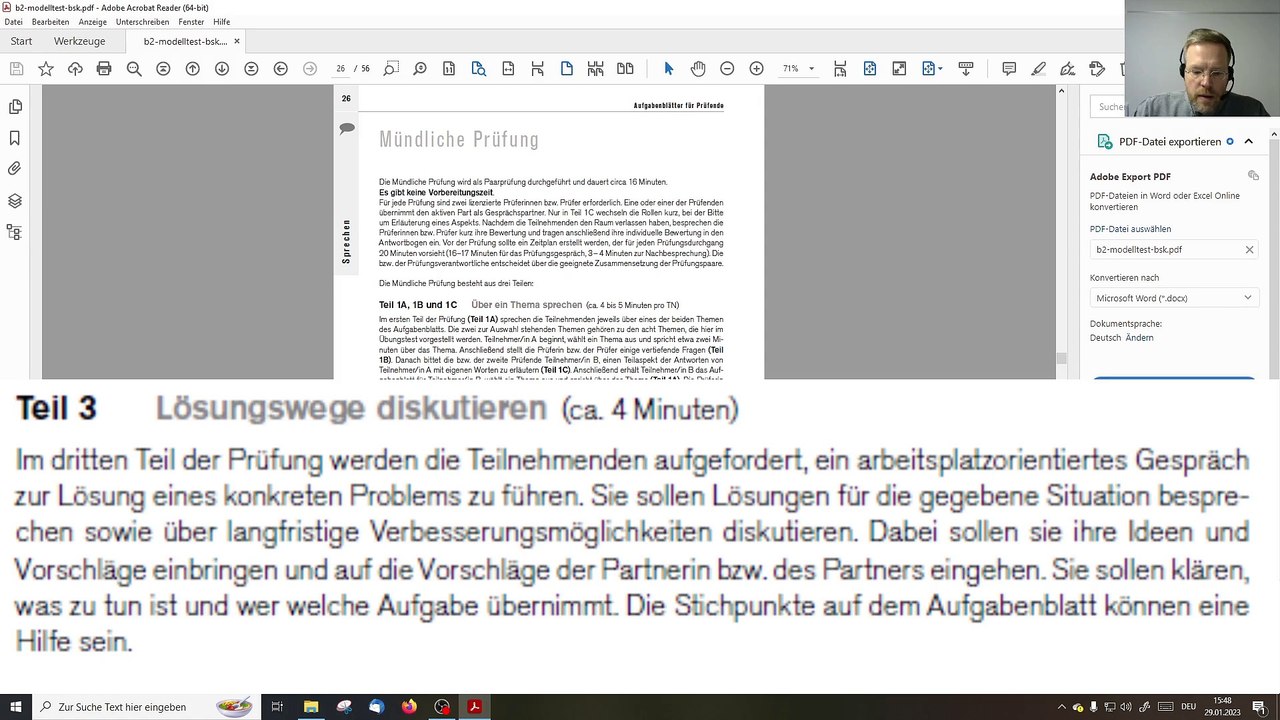Select the arrow selection tool
The height and width of the screenshot is (720, 1280).
[669, 68]
